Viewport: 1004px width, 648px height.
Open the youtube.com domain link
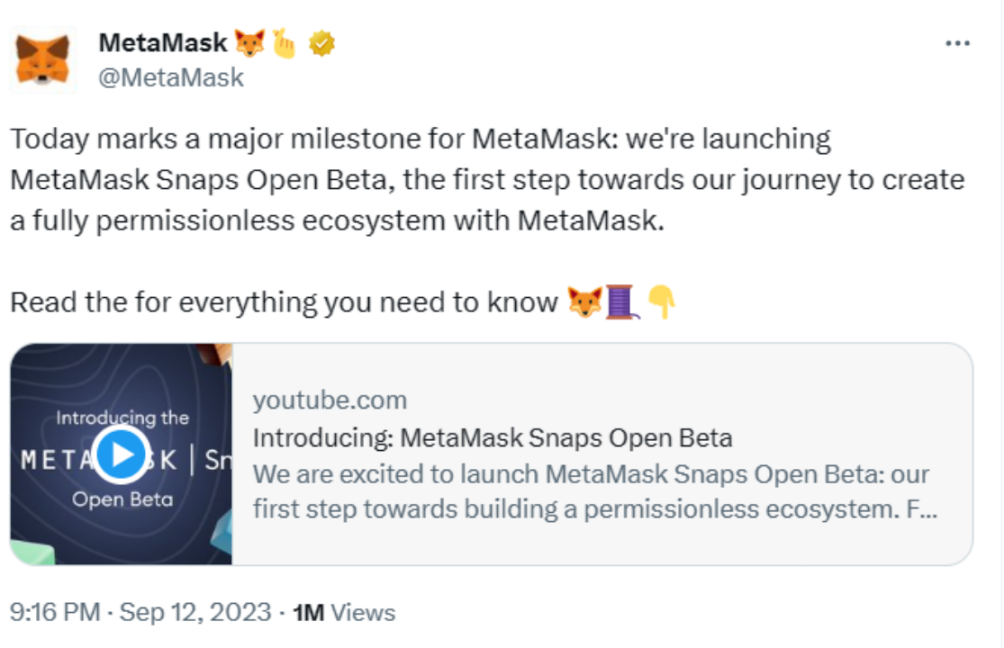(330, 401)
